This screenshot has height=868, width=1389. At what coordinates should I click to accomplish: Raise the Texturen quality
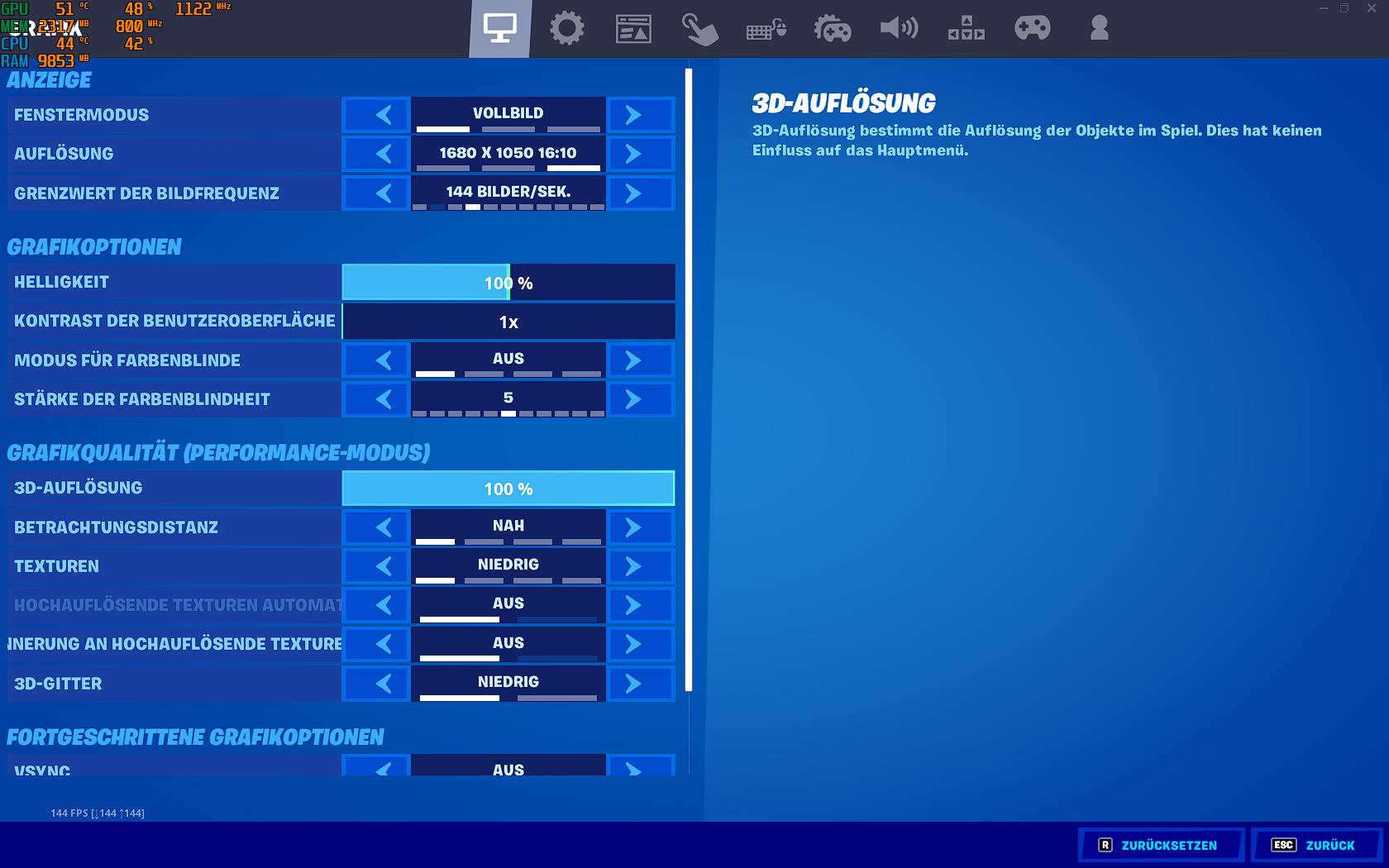tap(641, 566)
